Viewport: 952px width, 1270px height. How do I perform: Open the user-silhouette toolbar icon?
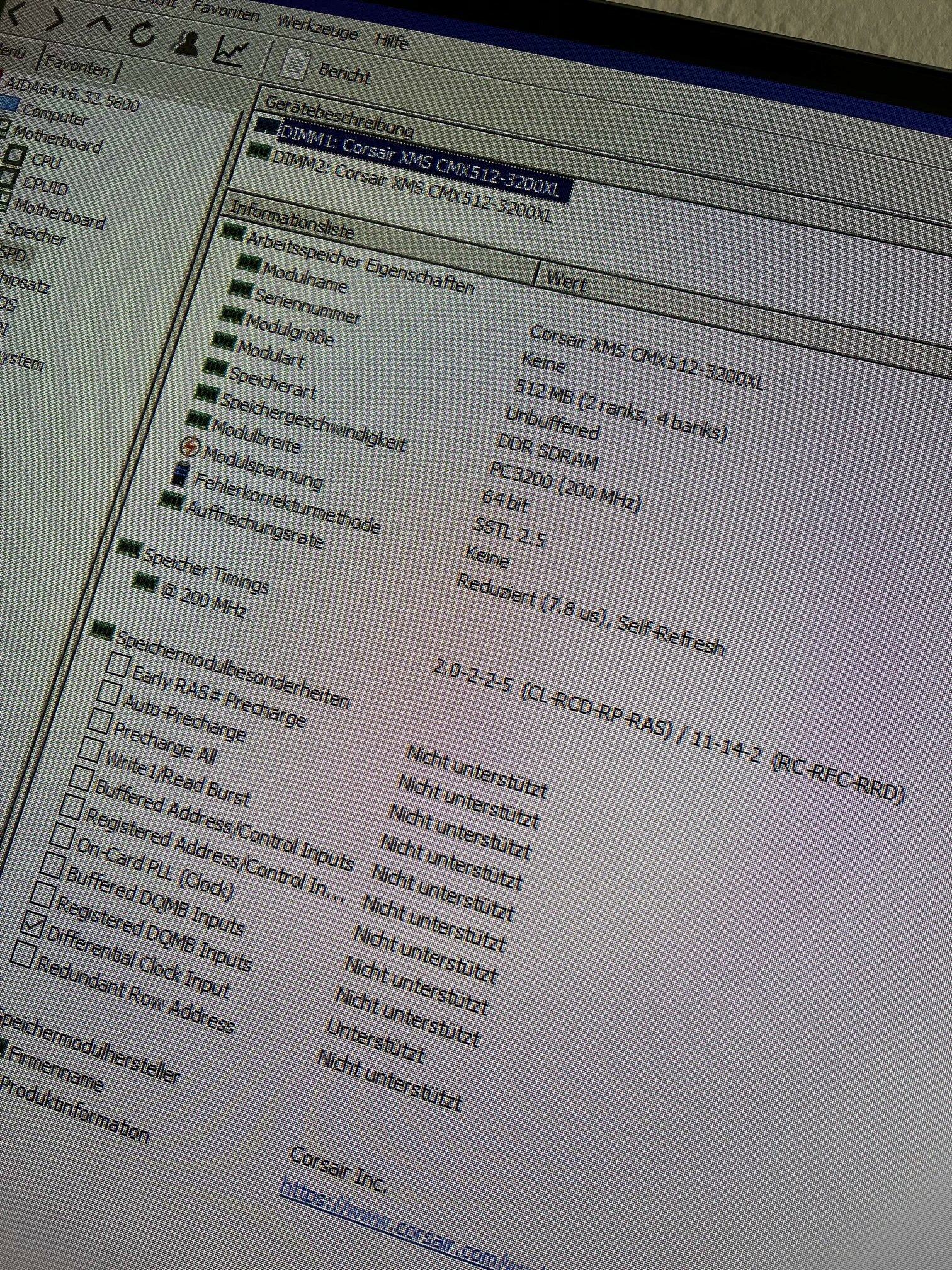pos(184,43)
